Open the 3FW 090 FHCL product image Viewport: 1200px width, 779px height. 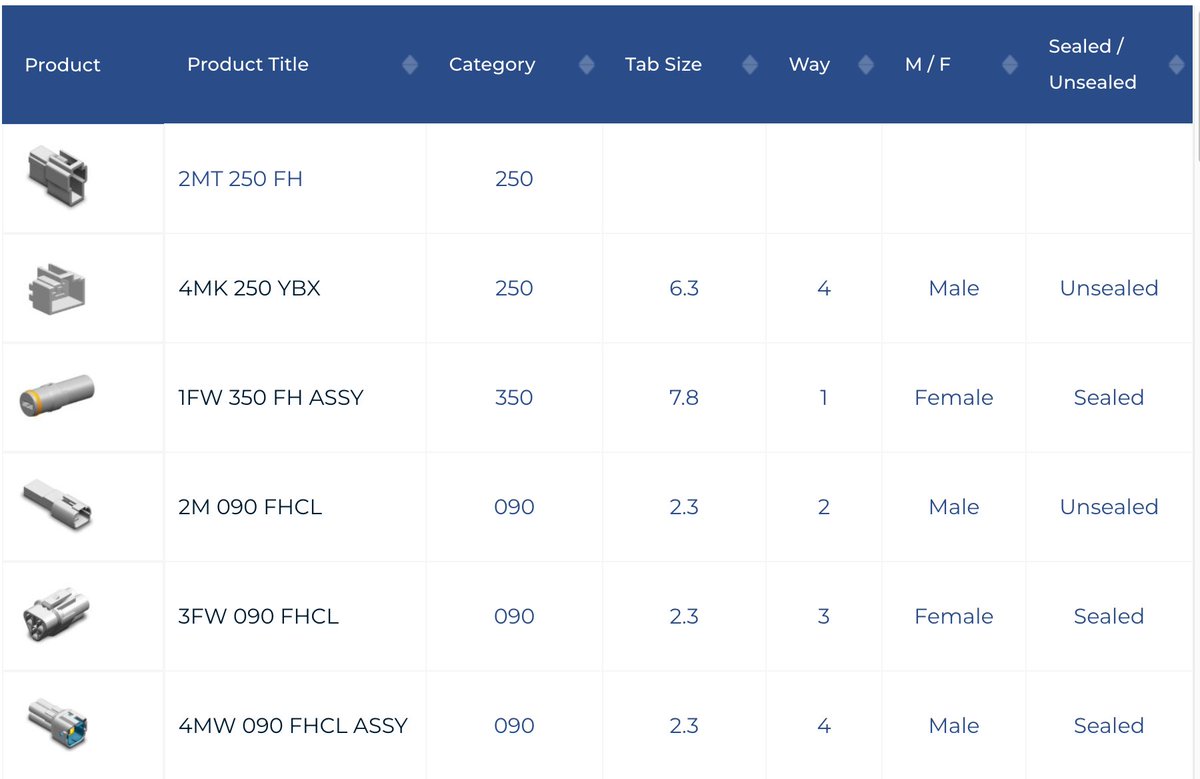(57, 615)
